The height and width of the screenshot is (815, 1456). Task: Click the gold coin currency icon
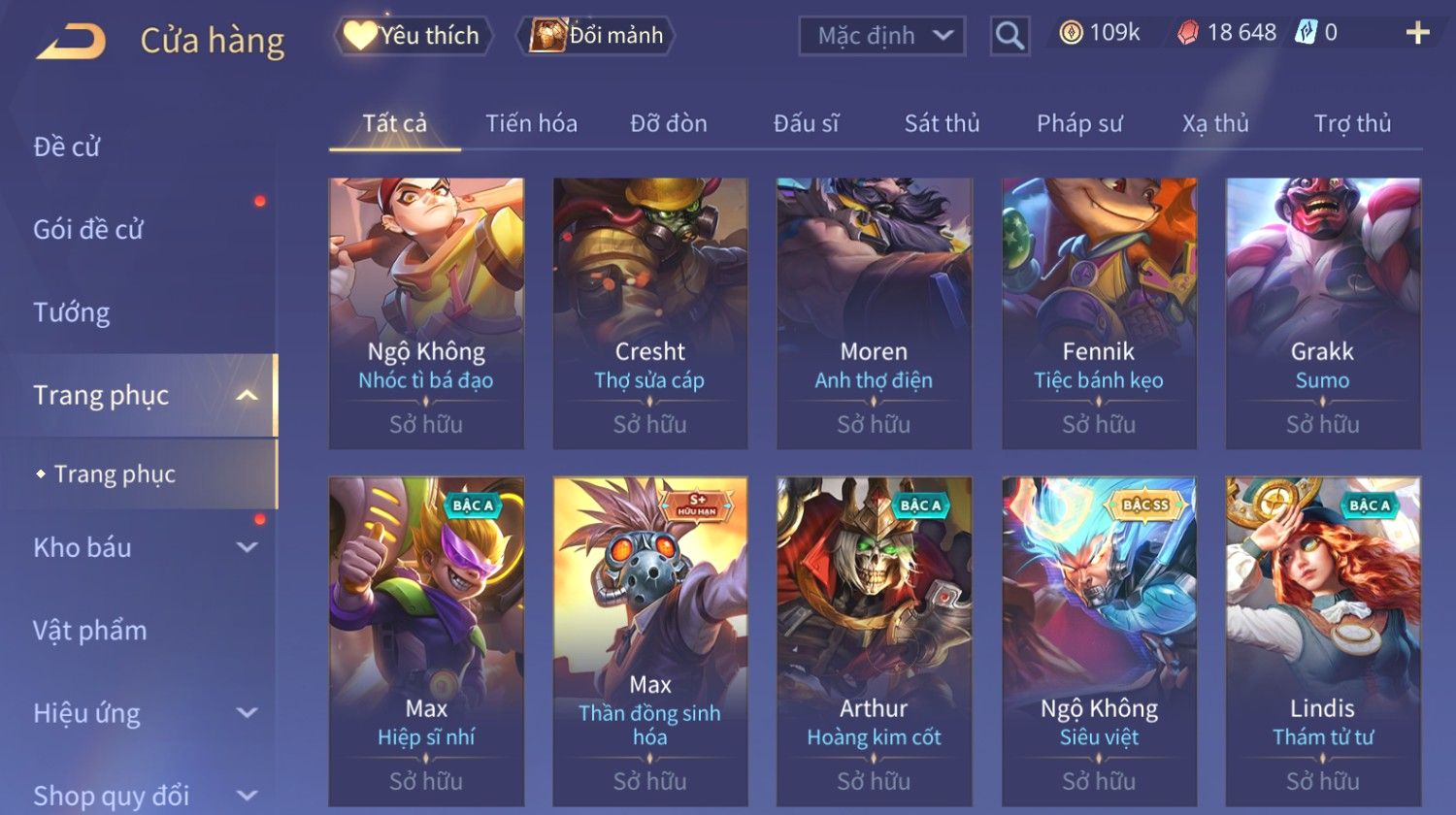[1071, 34]
